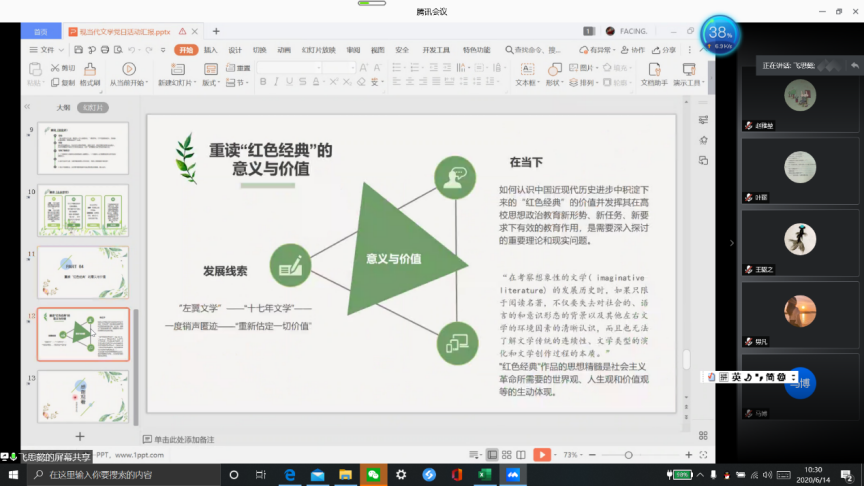Select slide 11 thumbnail in the slide panel
This screenshot has height=486, width=864.
click(x=83, y=272)
